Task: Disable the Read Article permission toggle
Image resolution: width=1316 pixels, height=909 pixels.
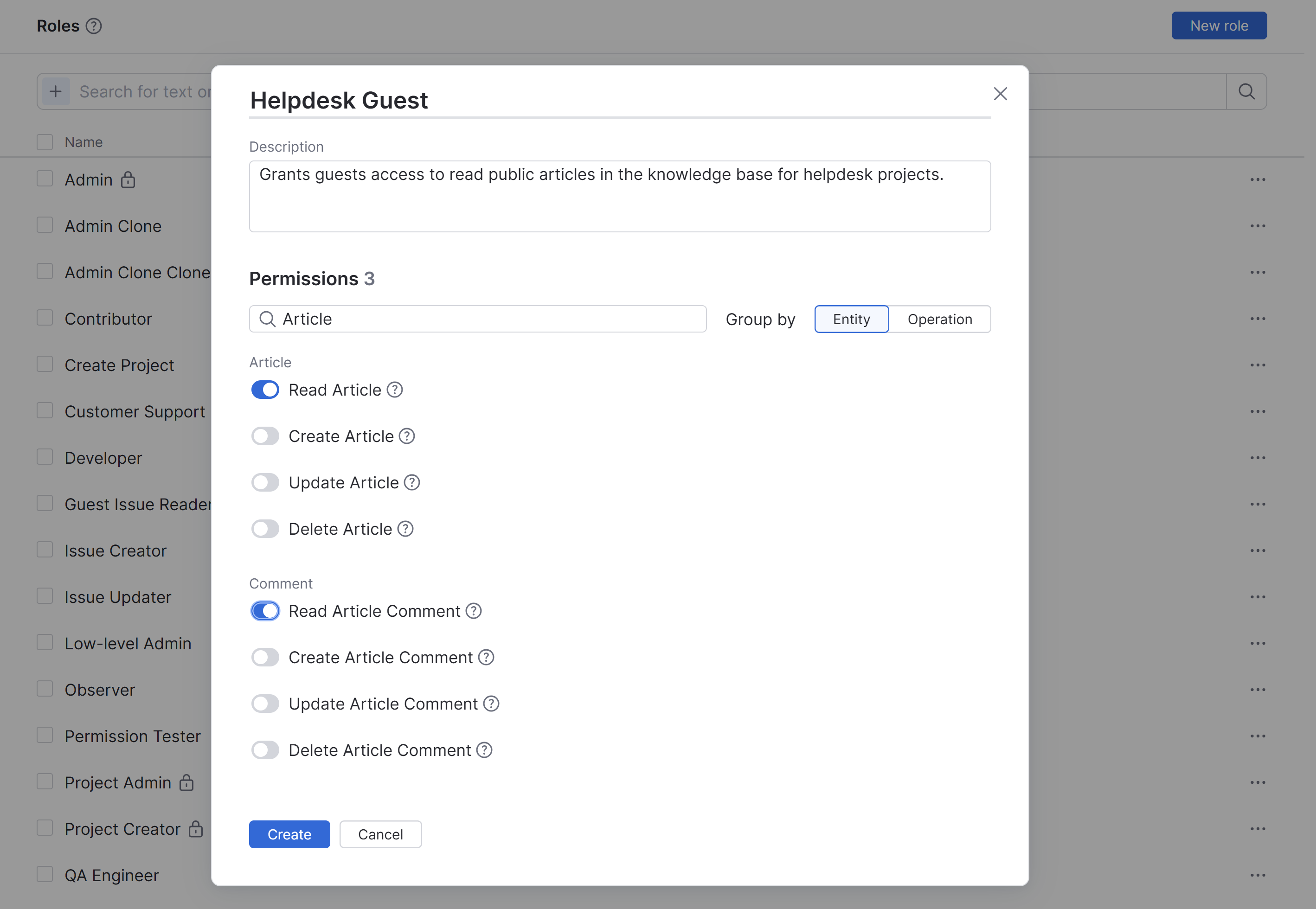Action: pos(265,390)
